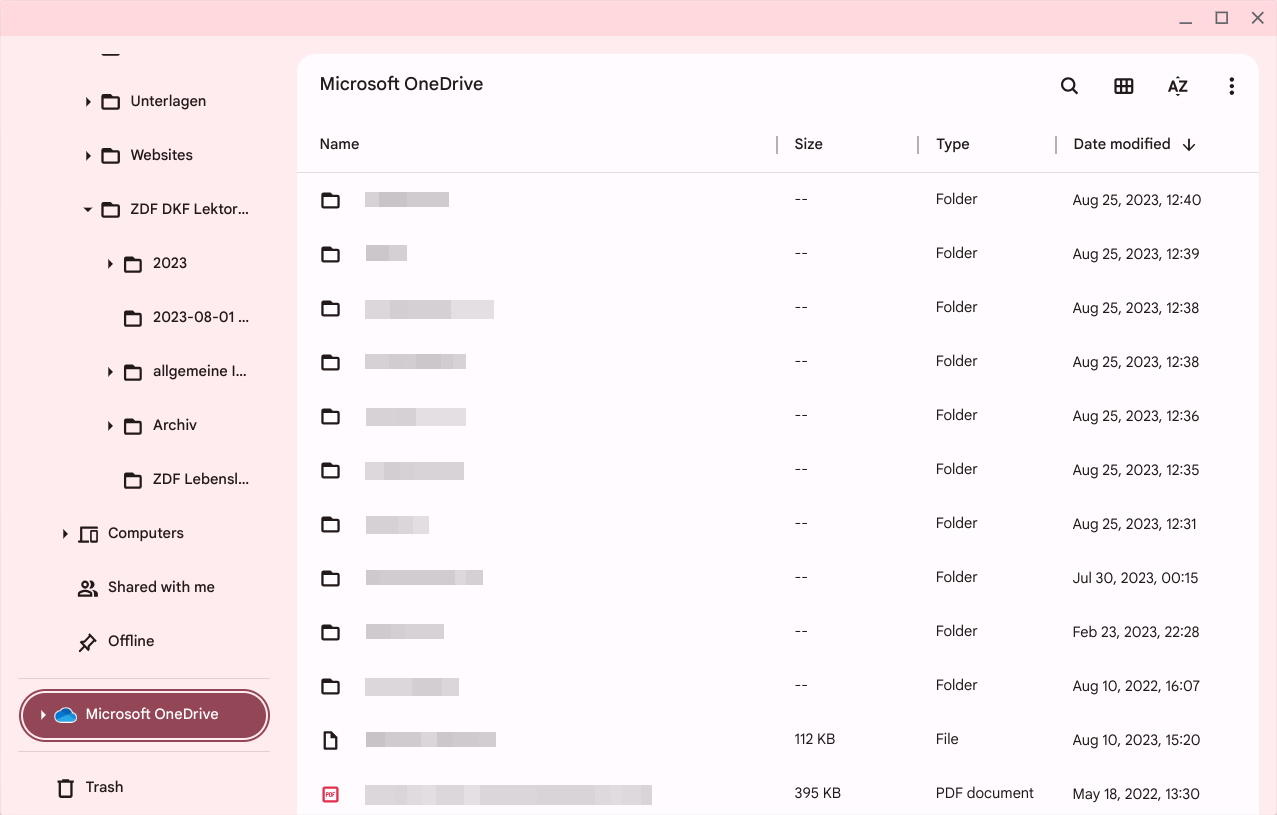
Task: Collapse the ZDF DKF Lektor folder
Action: 87,209
